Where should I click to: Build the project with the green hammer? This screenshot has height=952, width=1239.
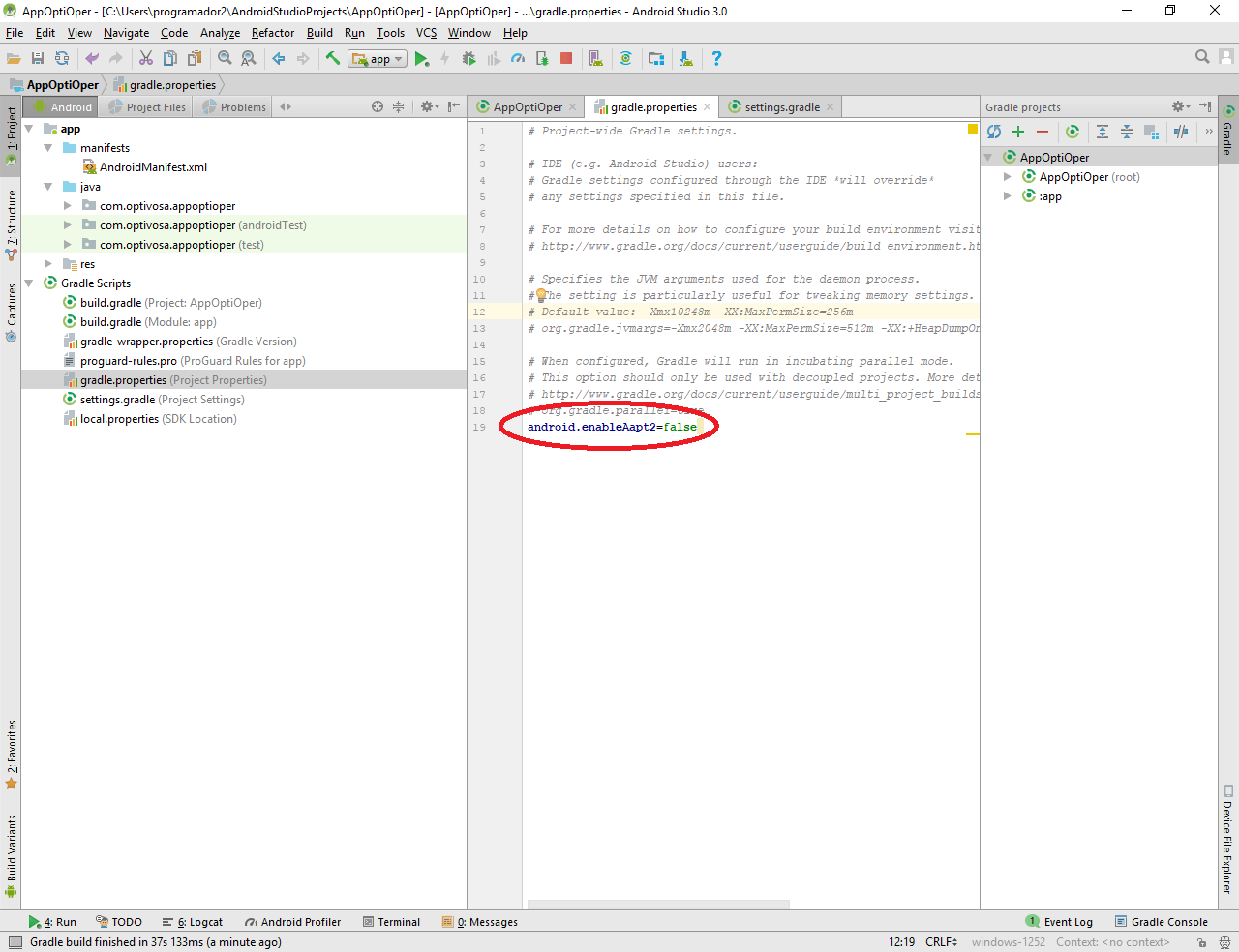333,59
